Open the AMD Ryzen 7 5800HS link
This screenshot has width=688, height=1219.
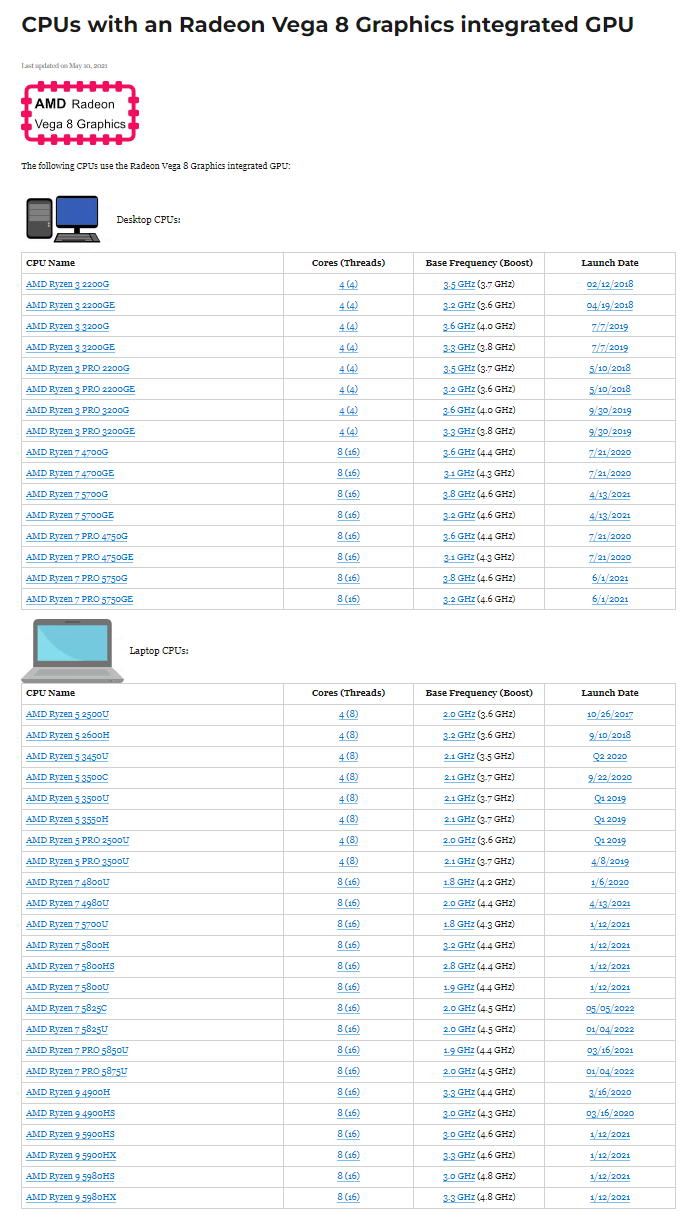coord(70,967)
